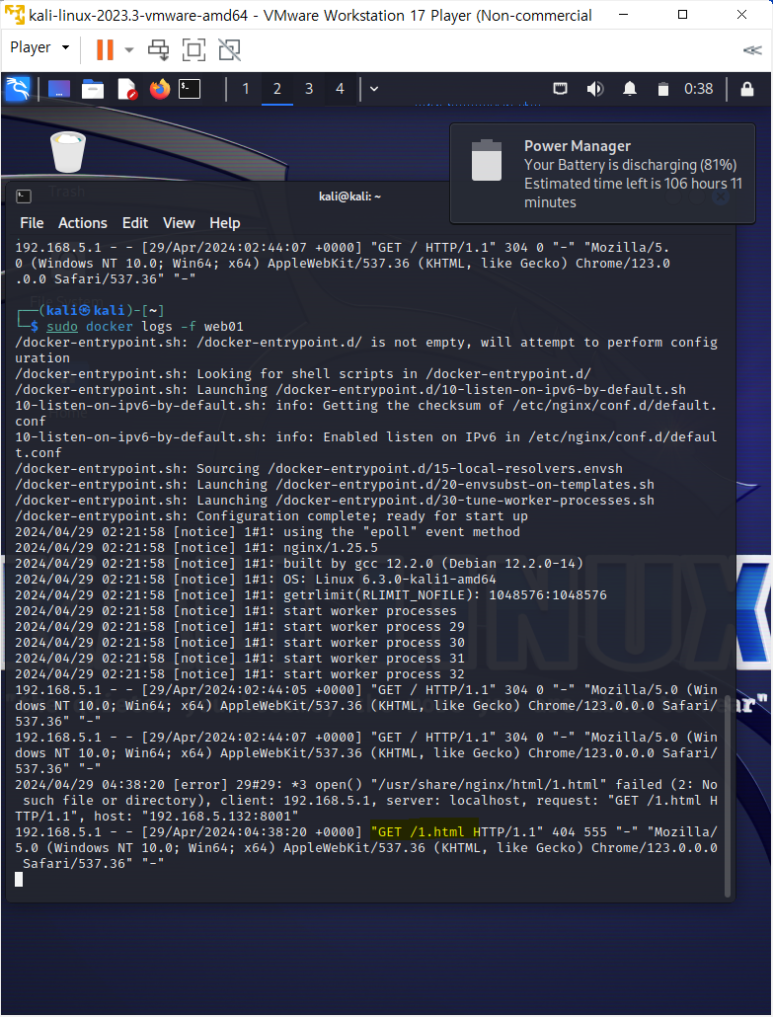Image resolution: width=773 pixels, height=1017 pixels.
Task: Send Ctrl+Alt+Del to the virtual machine
Action: tap(158, 49)
